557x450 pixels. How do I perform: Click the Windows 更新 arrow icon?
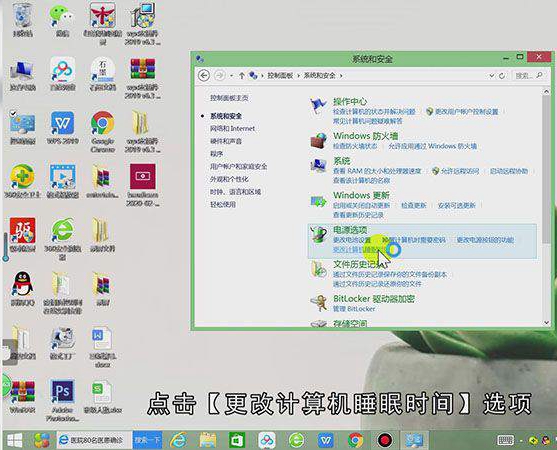click(318, 201)
